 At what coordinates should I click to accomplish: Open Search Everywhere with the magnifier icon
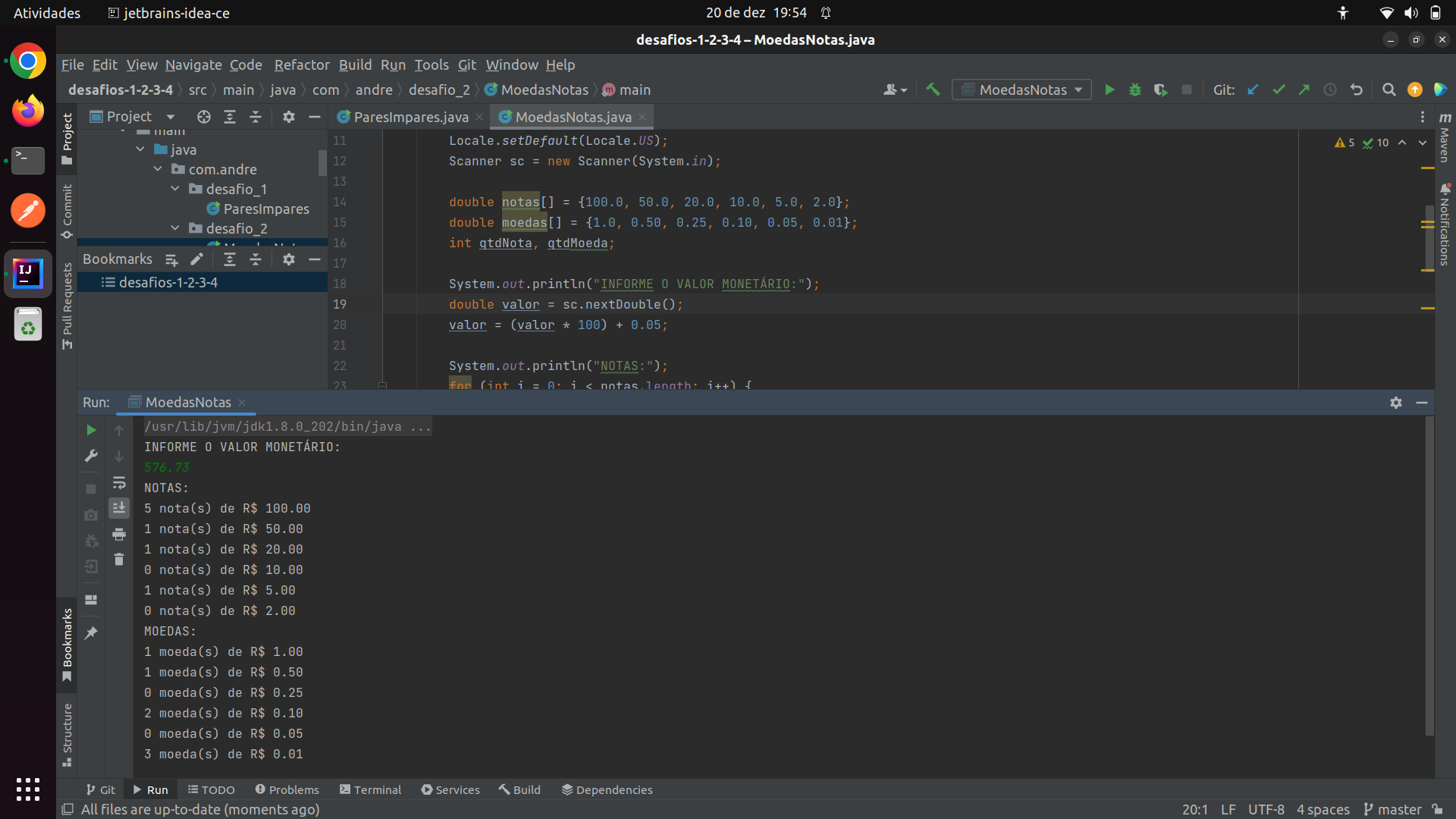pos(1389,89)
